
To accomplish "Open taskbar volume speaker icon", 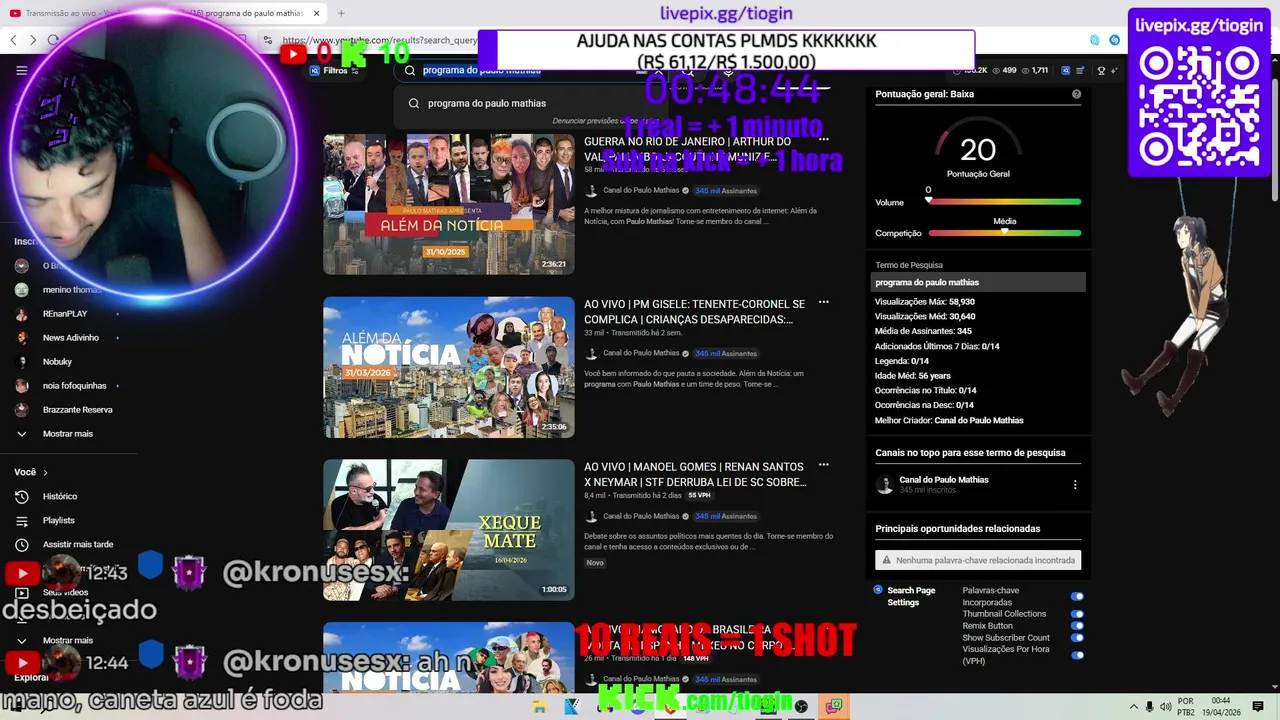I will coord(1165,706).
